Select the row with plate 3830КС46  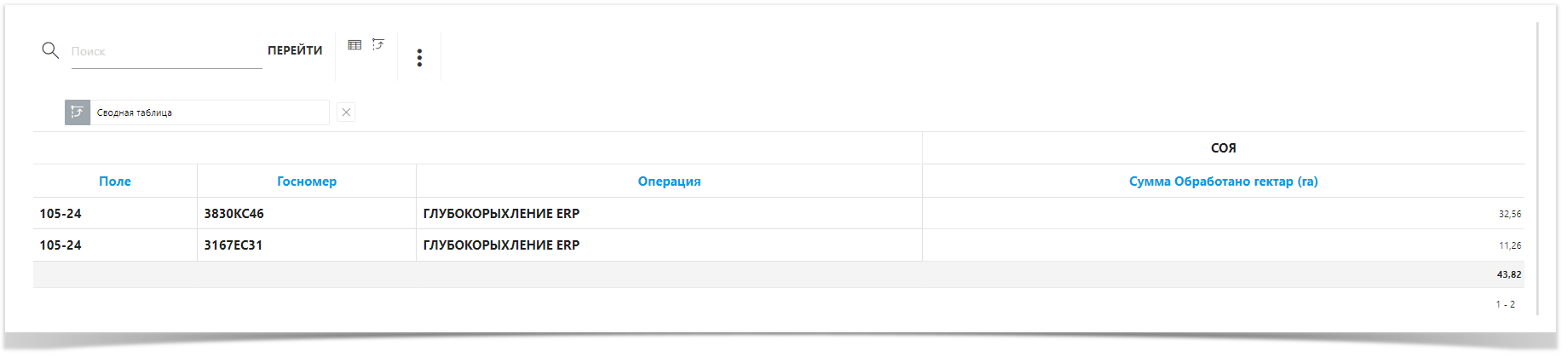pos(234,214)
